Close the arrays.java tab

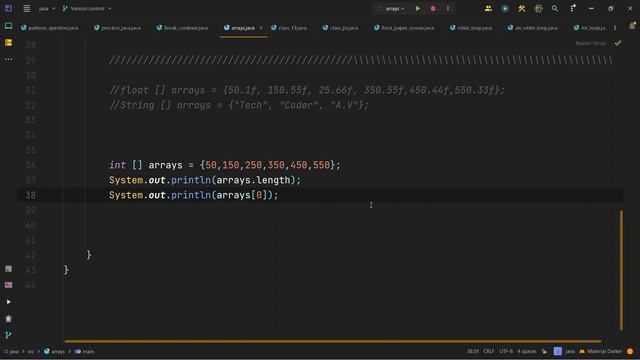tap(261, 28)
